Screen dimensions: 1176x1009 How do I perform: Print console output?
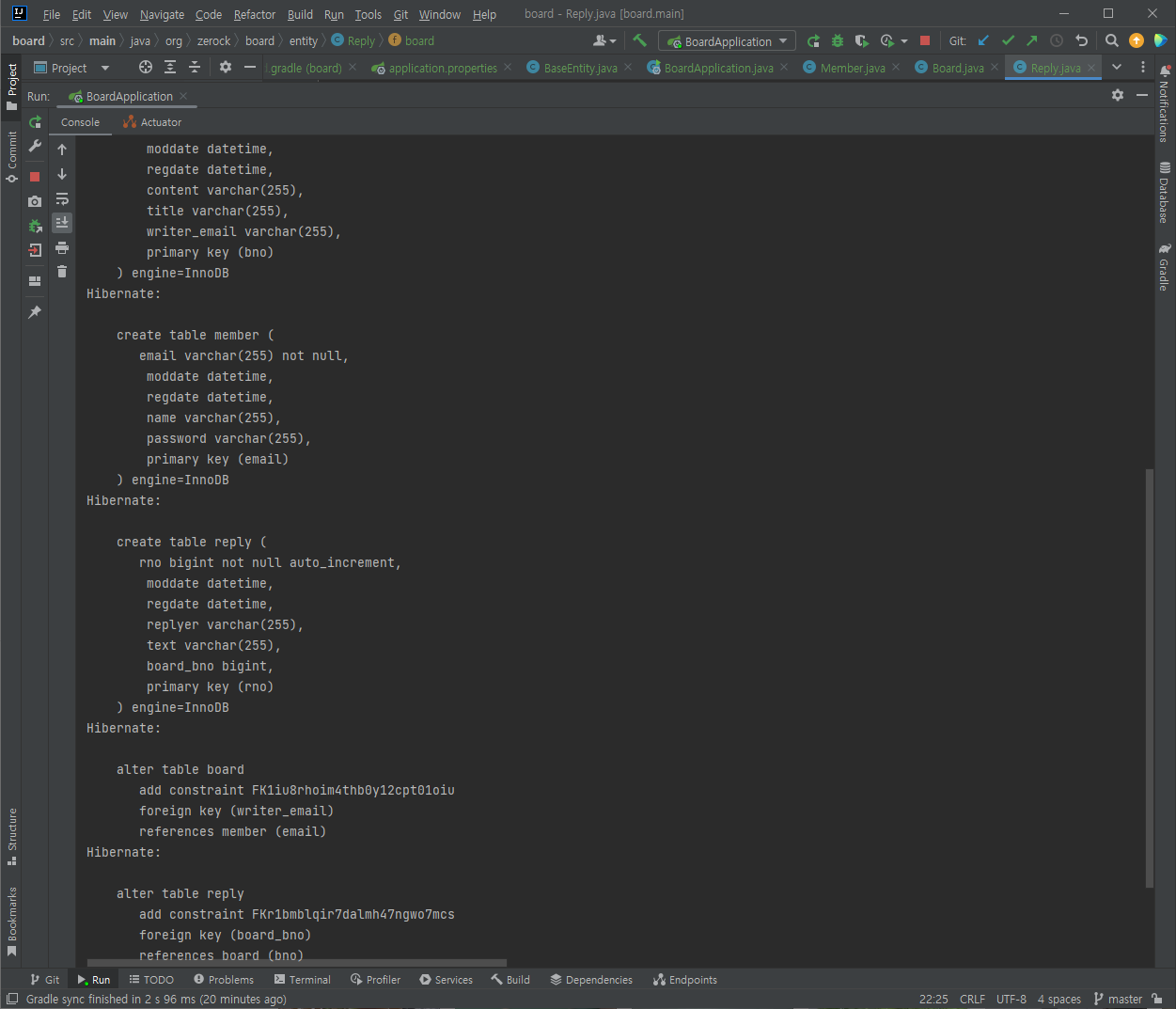[x=62, y=248]
